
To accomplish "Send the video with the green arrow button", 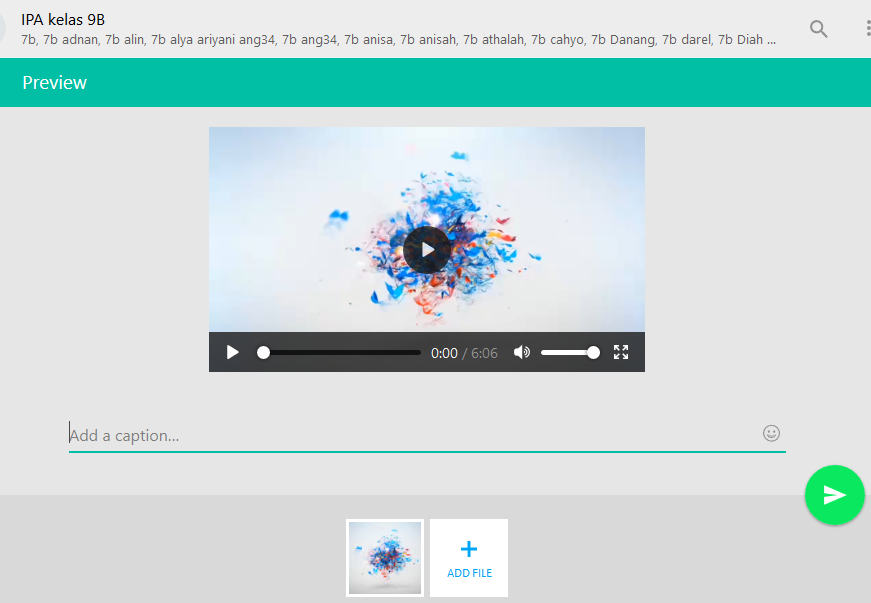I will (834, 495).
